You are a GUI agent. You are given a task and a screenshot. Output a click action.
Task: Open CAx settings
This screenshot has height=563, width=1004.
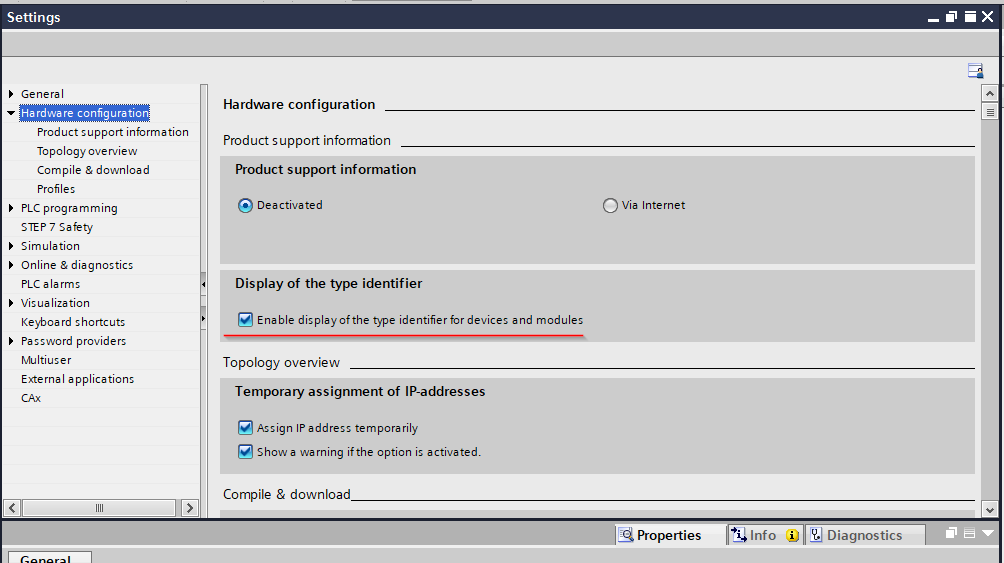[31, 398]
